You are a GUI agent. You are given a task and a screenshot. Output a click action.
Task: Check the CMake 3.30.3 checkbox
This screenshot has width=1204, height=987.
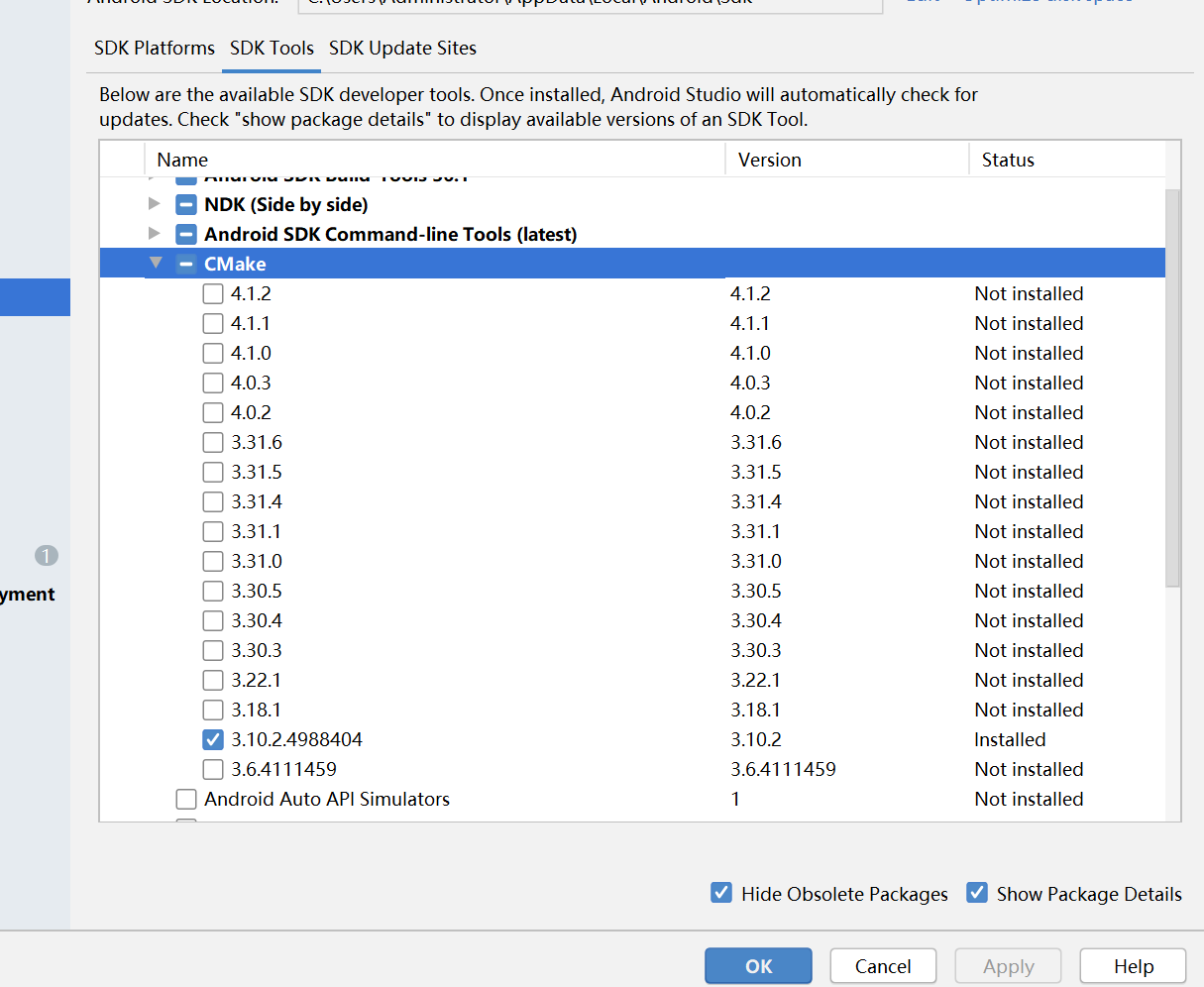pyautogui.click(x=213, y=651)
